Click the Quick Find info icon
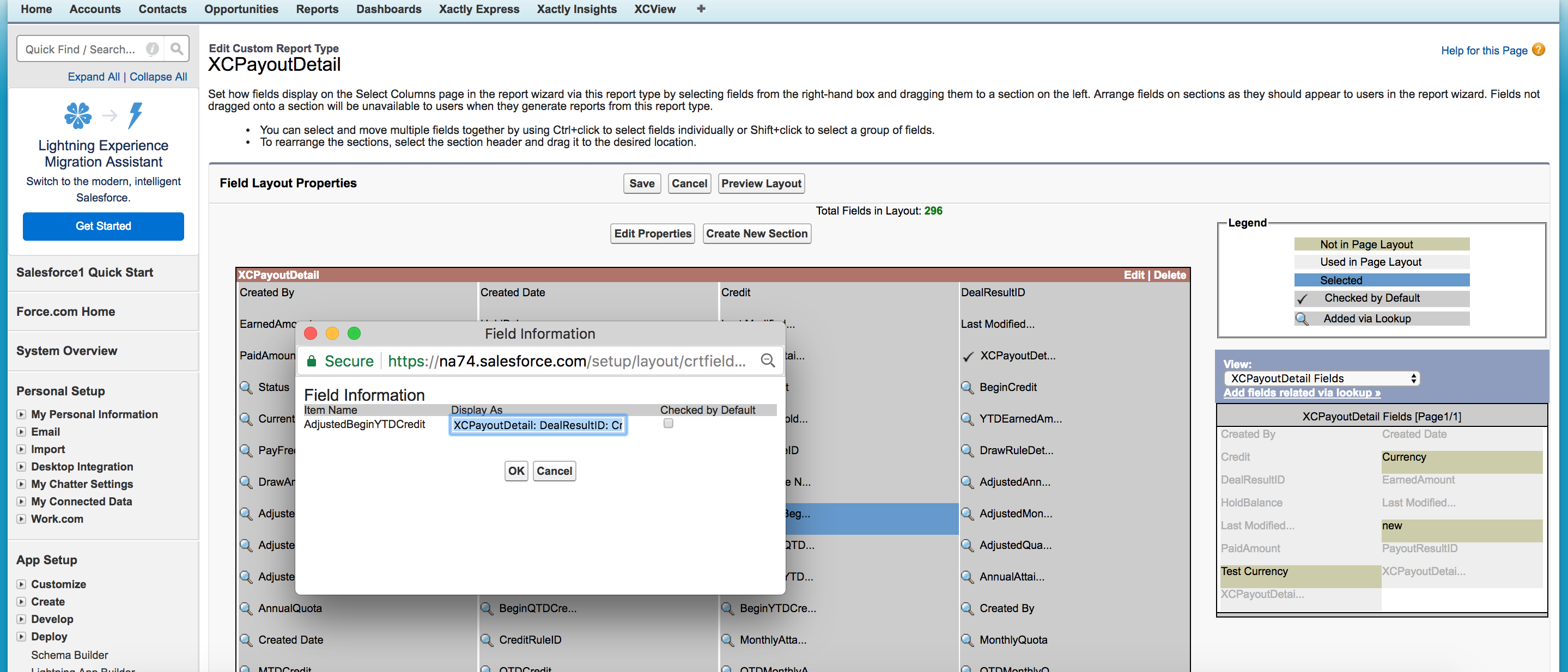The height and width of the screenshot is (672, 1568). click(x=152, y=48)
